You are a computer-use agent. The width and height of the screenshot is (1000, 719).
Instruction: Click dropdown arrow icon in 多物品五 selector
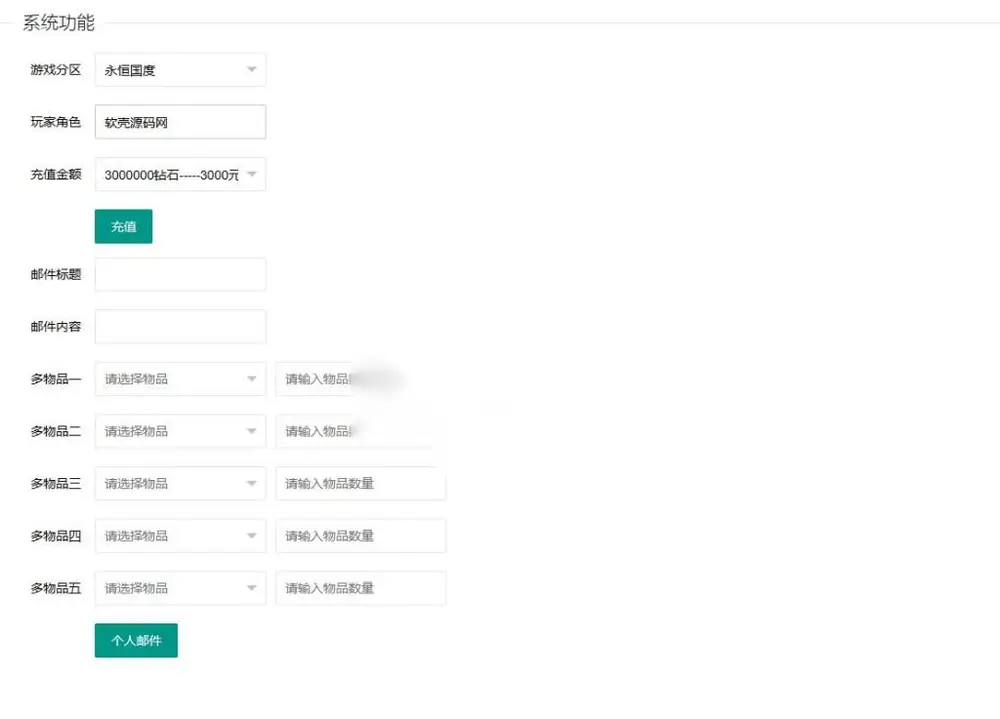[x=252, y=588]
